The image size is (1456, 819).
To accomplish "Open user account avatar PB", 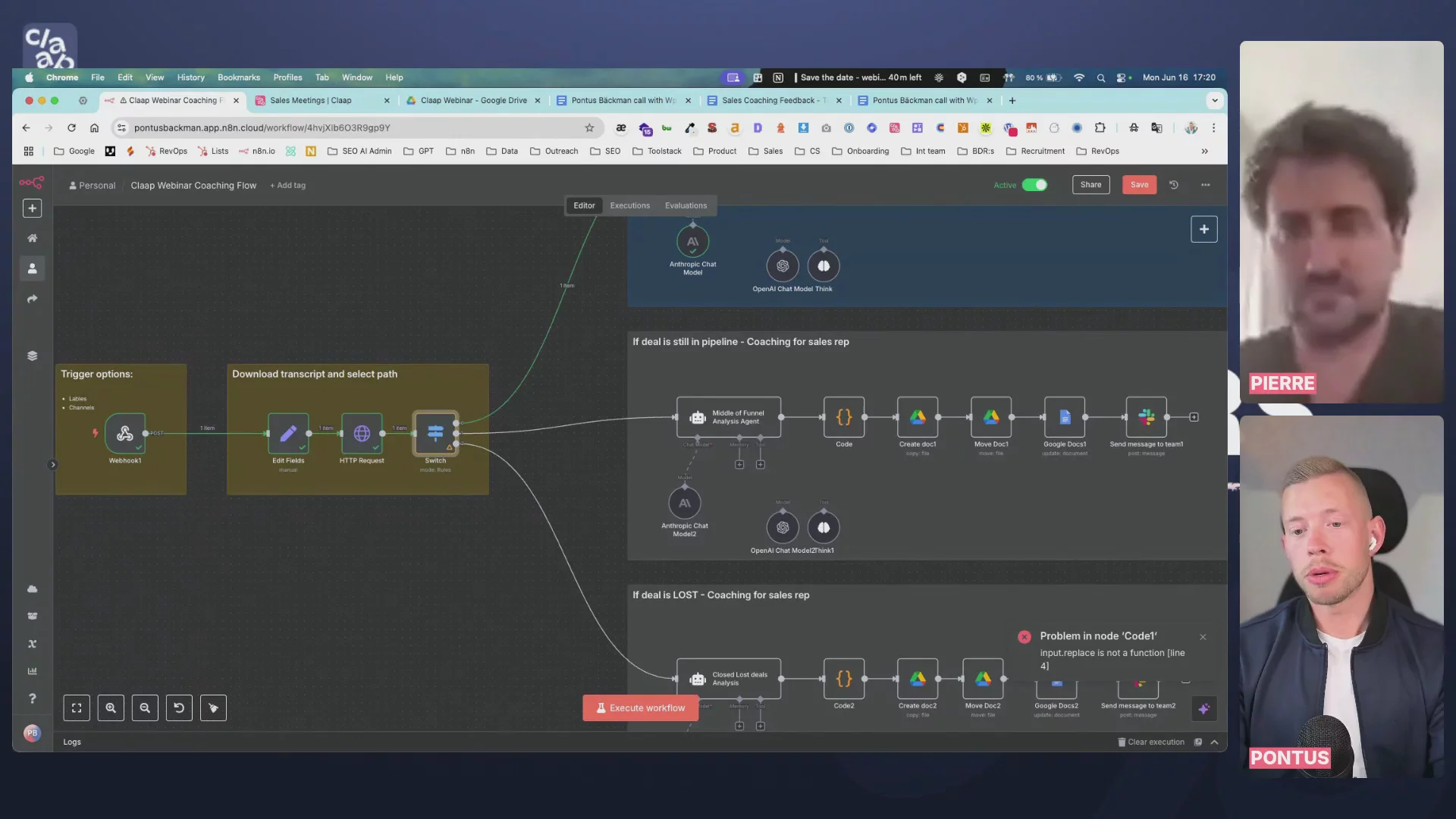I will point(32,733).
